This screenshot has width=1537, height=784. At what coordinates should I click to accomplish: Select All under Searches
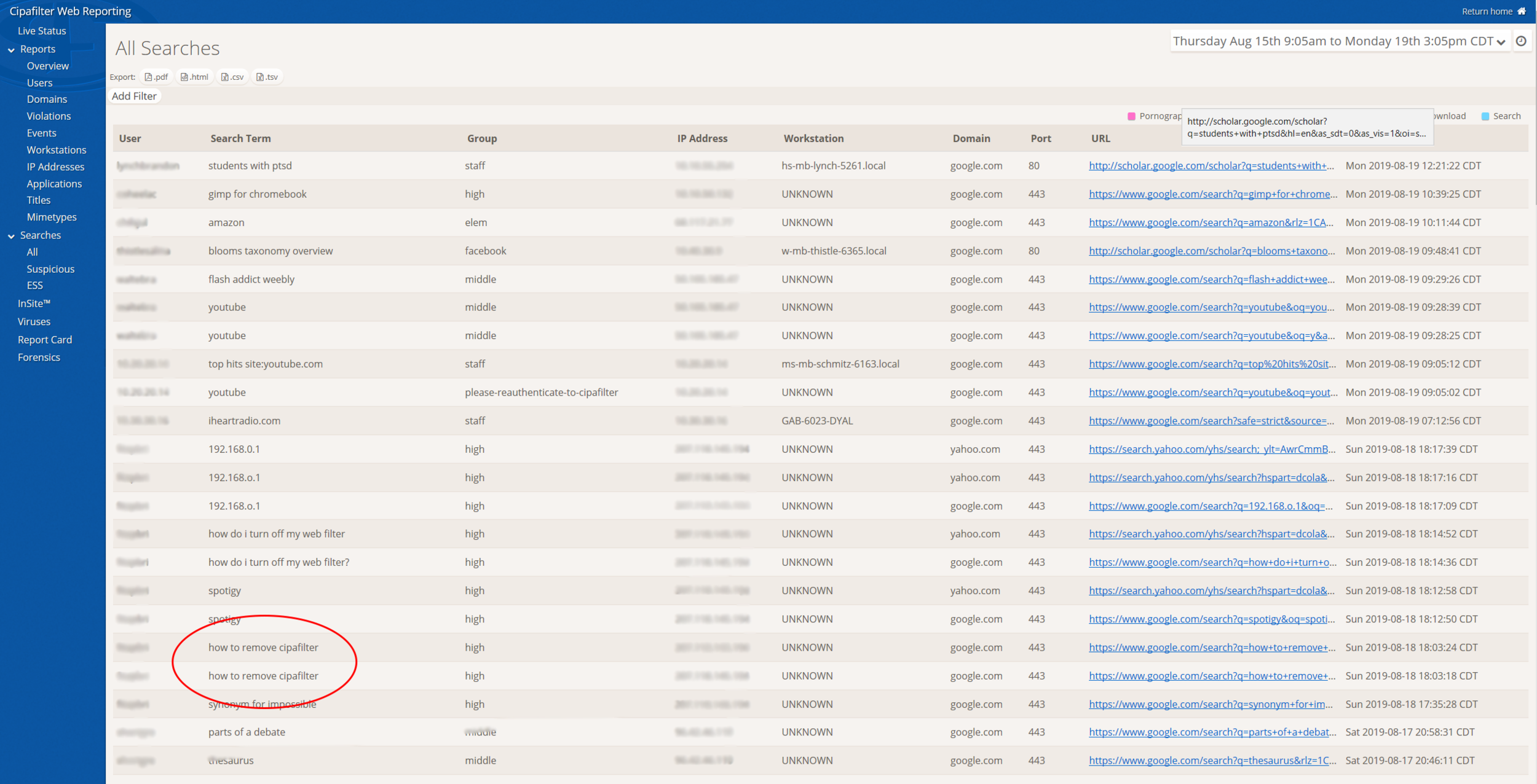[33, 252]
